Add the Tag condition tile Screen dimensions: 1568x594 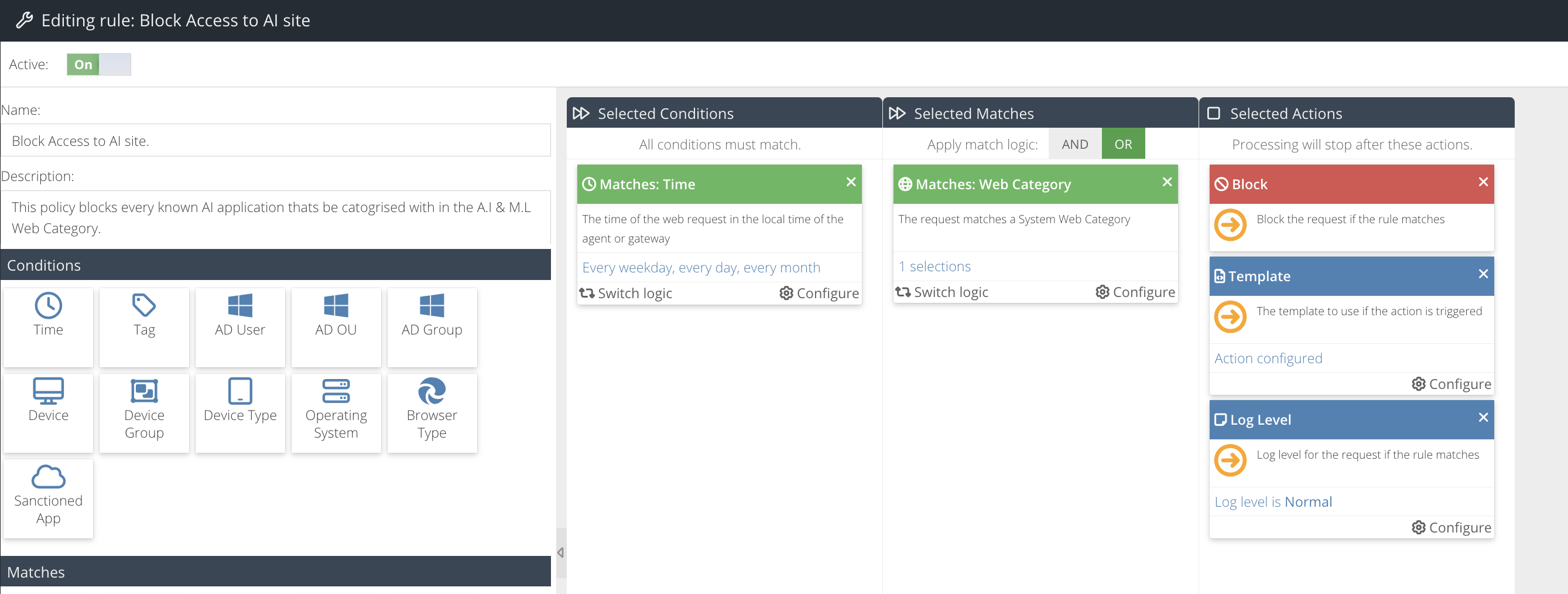pos(144,327)
